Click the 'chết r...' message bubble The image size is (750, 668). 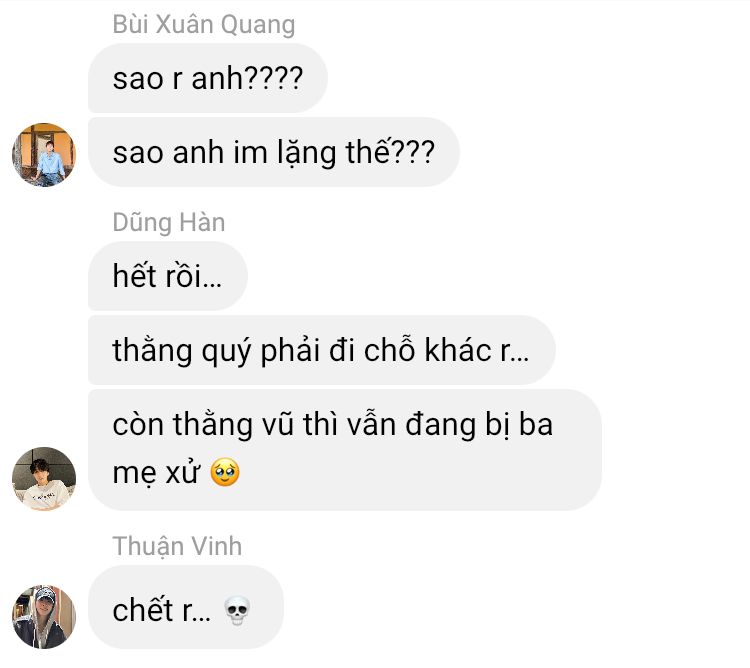click(186, 607)
